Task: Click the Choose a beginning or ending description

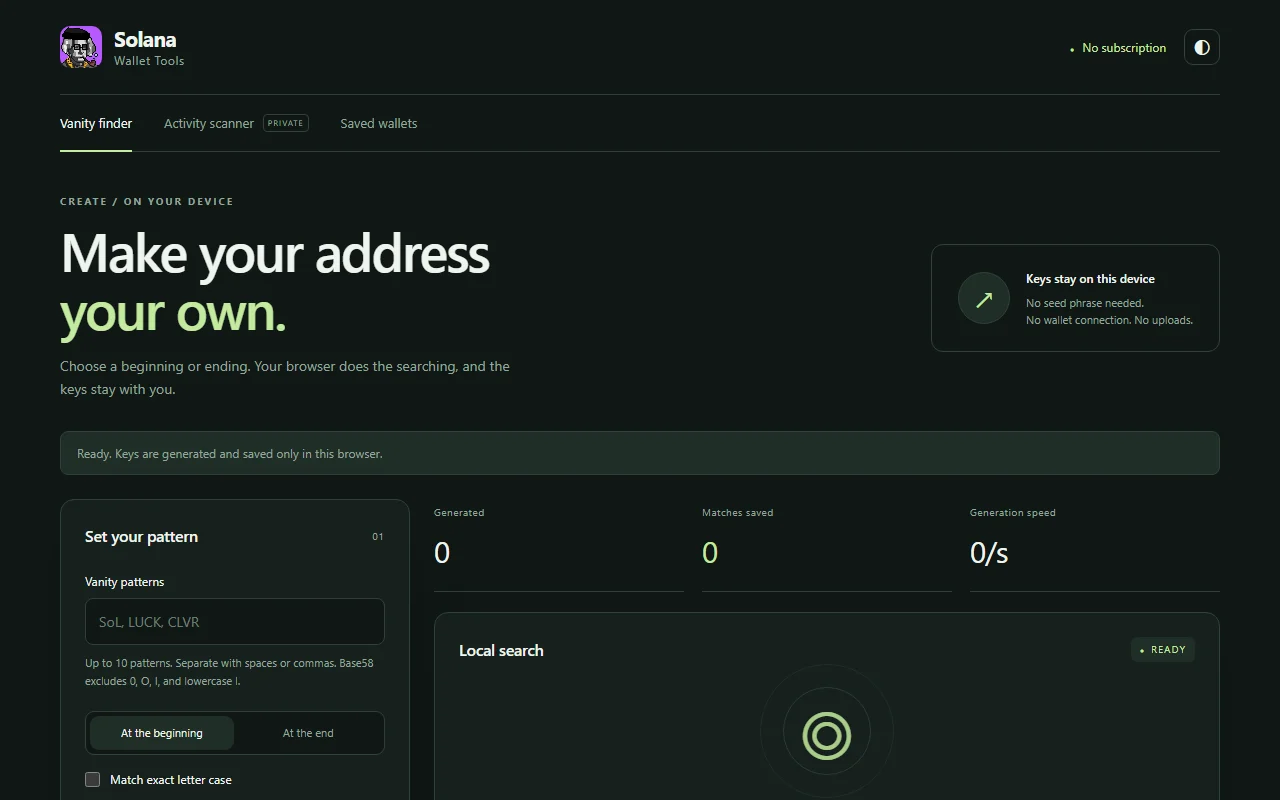Action: coord(285,378)
